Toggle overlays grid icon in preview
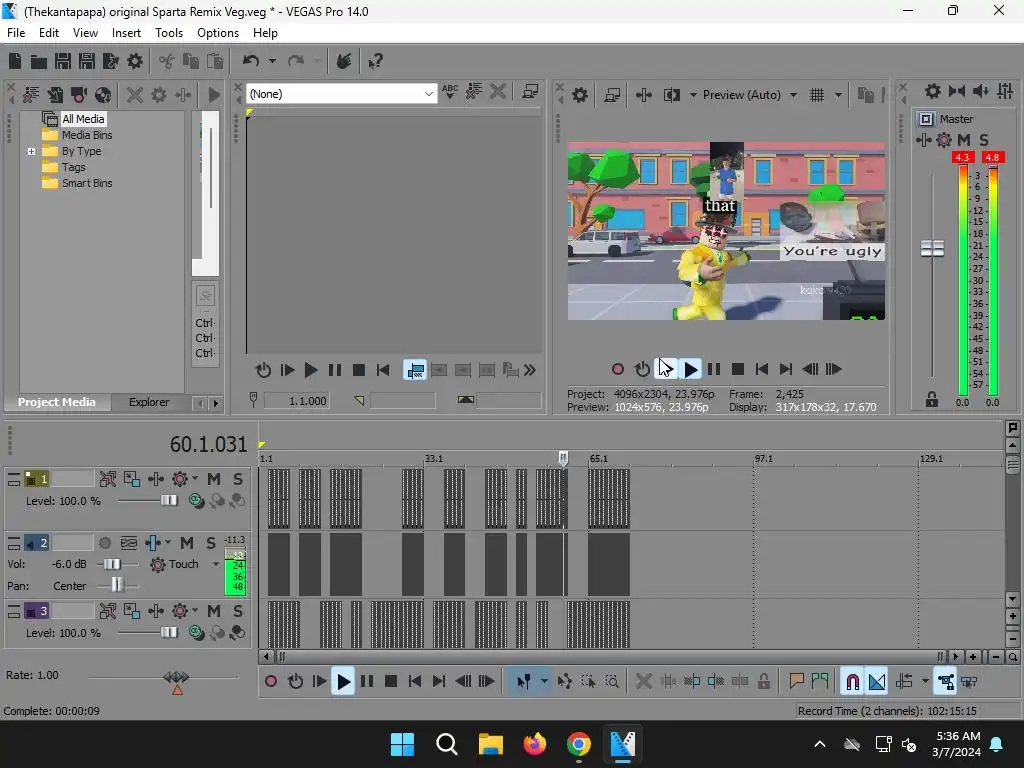The height and width of the screenshot is (768, 1024). [x=816, y=95]
